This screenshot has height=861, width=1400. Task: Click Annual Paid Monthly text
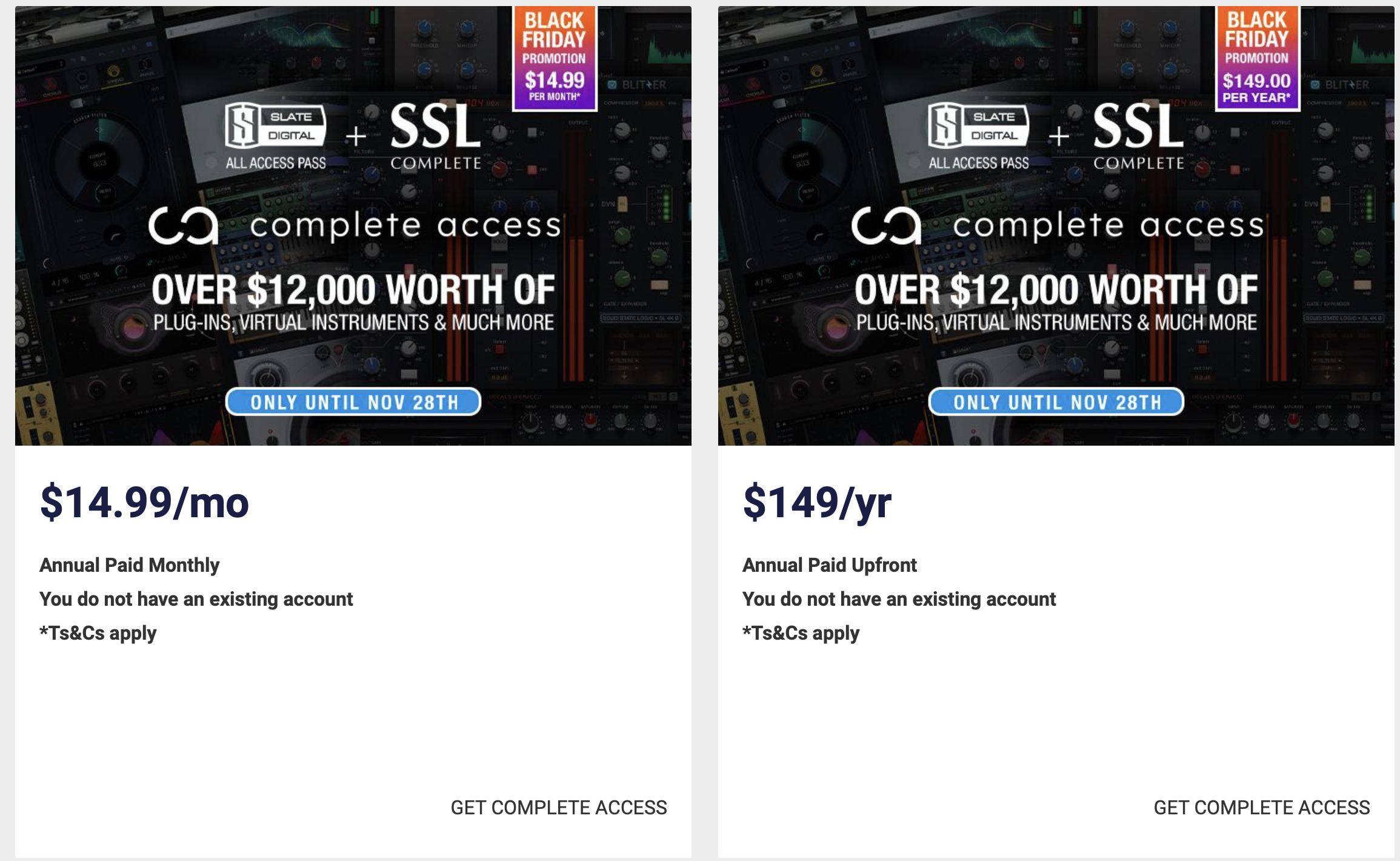click(x=130, y=565)
